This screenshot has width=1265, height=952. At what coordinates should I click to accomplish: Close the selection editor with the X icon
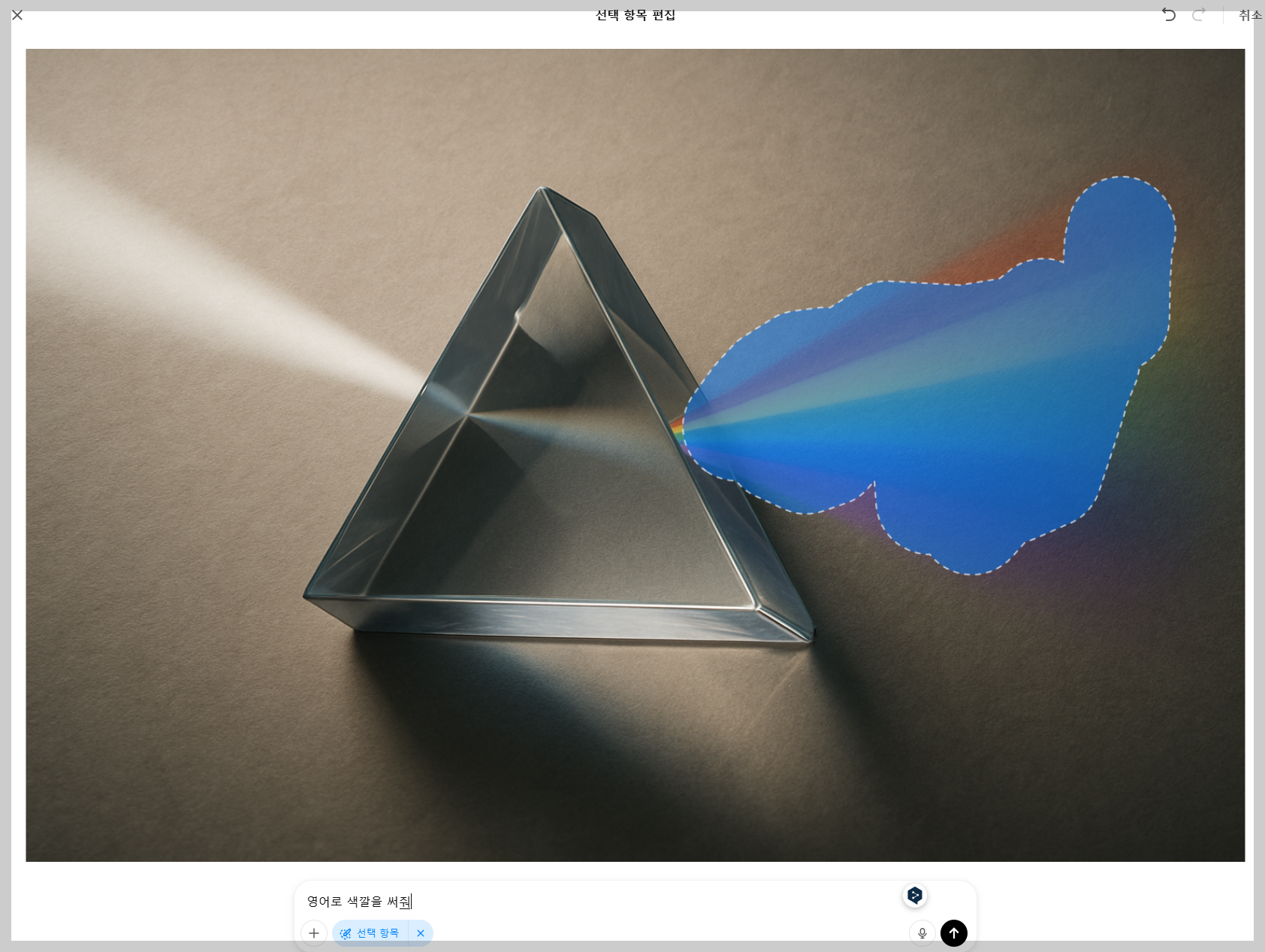(17, 15)
